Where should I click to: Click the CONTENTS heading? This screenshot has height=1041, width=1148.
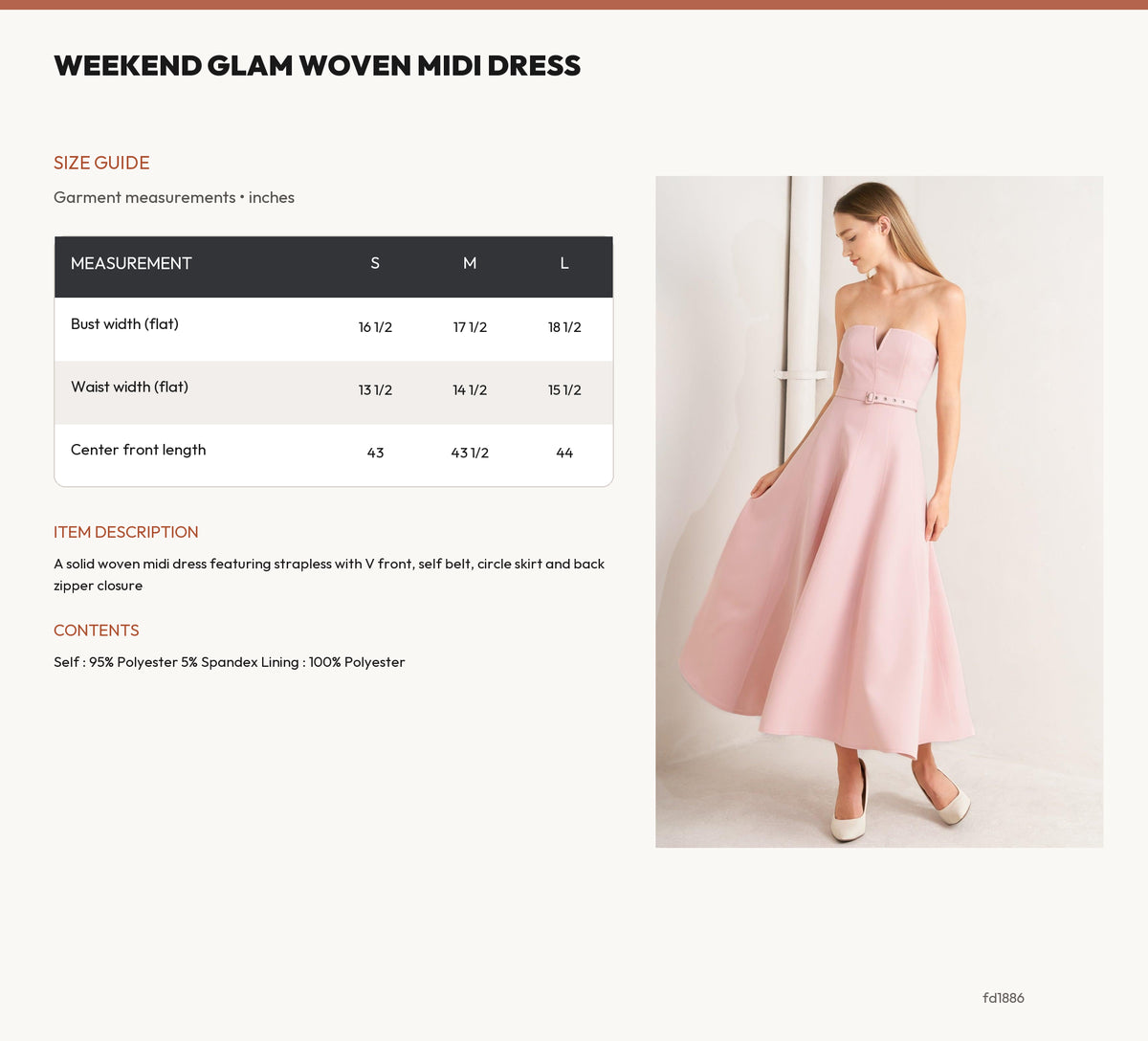click(x=97, y=631)
